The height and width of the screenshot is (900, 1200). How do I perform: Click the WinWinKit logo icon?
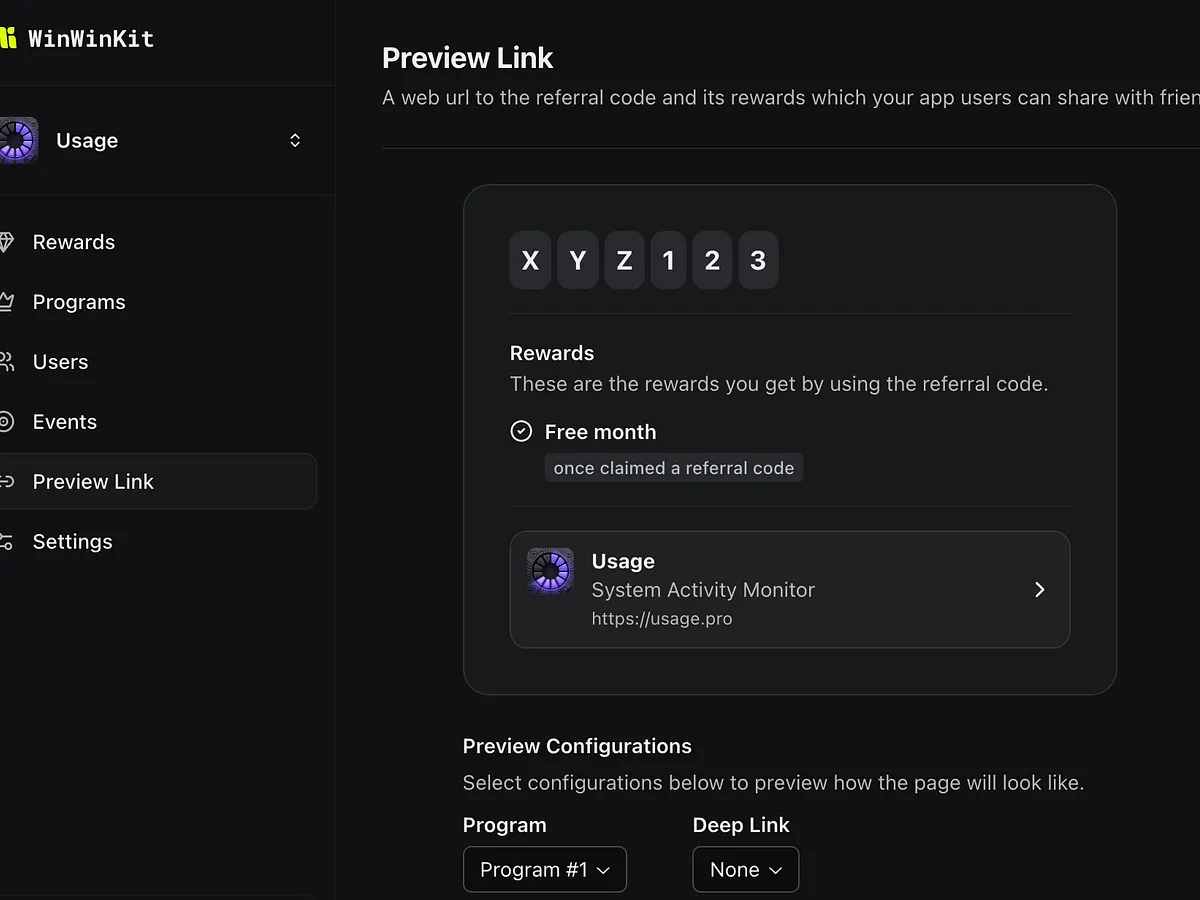pyautogui.click(x=8, y=39)
